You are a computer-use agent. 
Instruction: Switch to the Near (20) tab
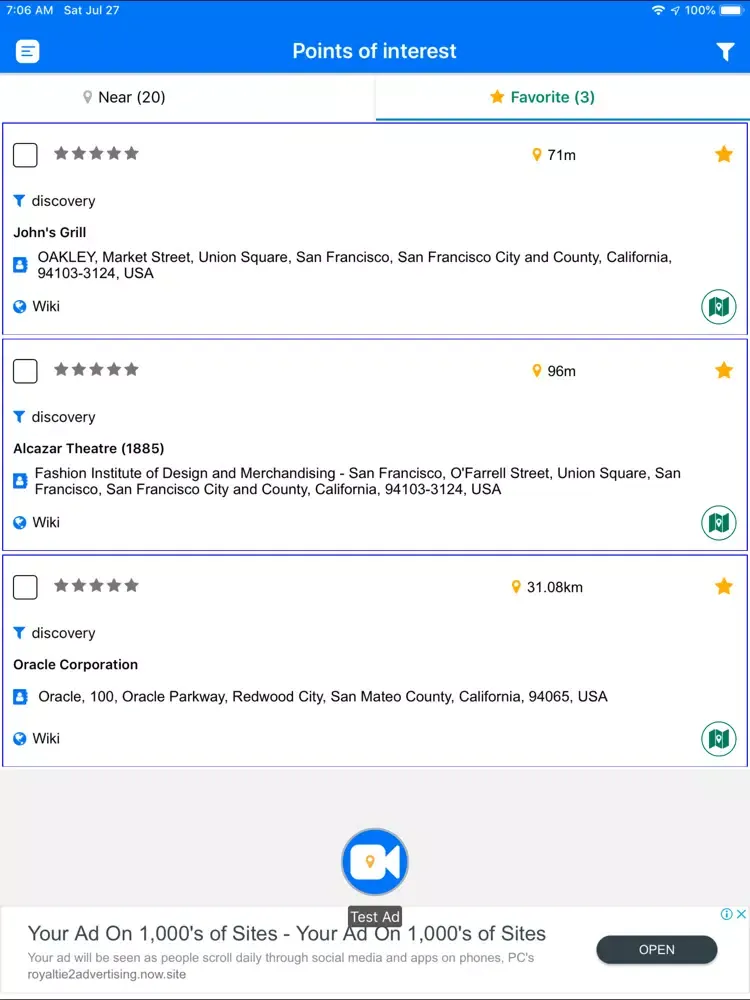(124, 97)
